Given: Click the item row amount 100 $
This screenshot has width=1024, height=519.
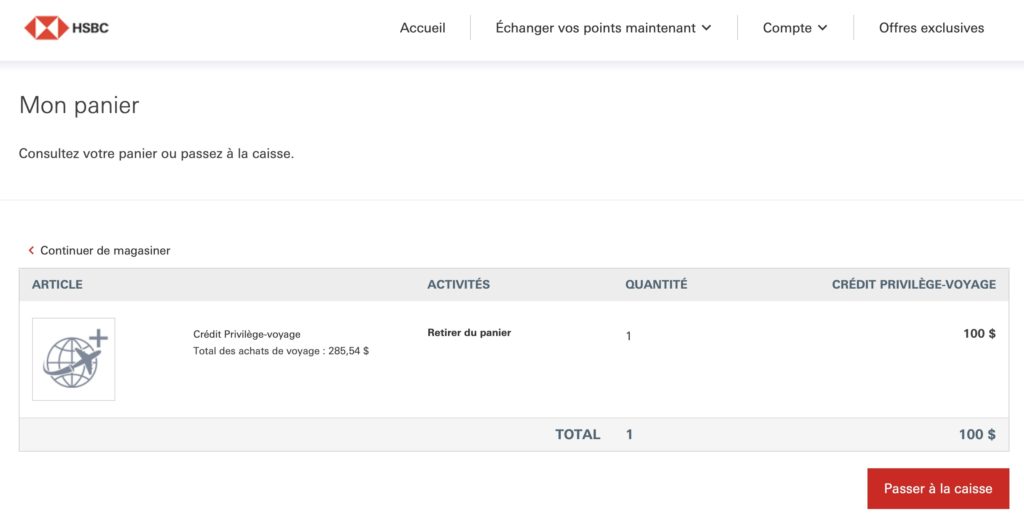Looking at the screenshot, I should tap(979, 334).
